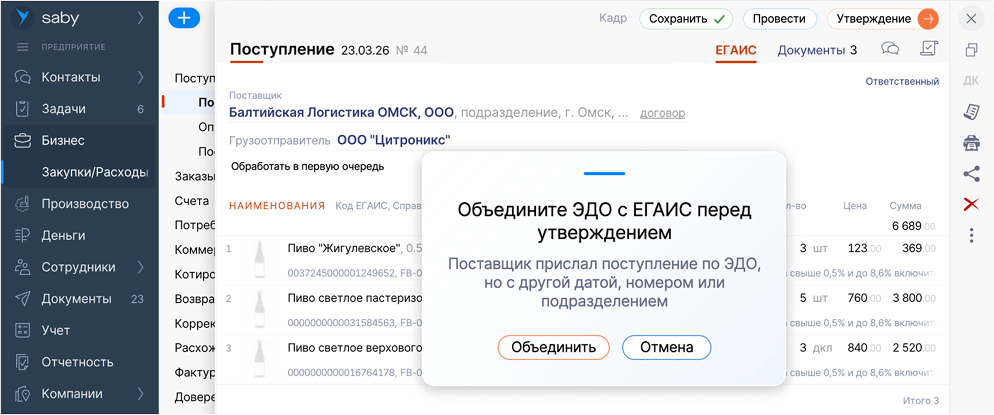Screen dimensions: 994x415
Task: Expand the Сотрудники sidebar submenu
Action: coord(141,267)
